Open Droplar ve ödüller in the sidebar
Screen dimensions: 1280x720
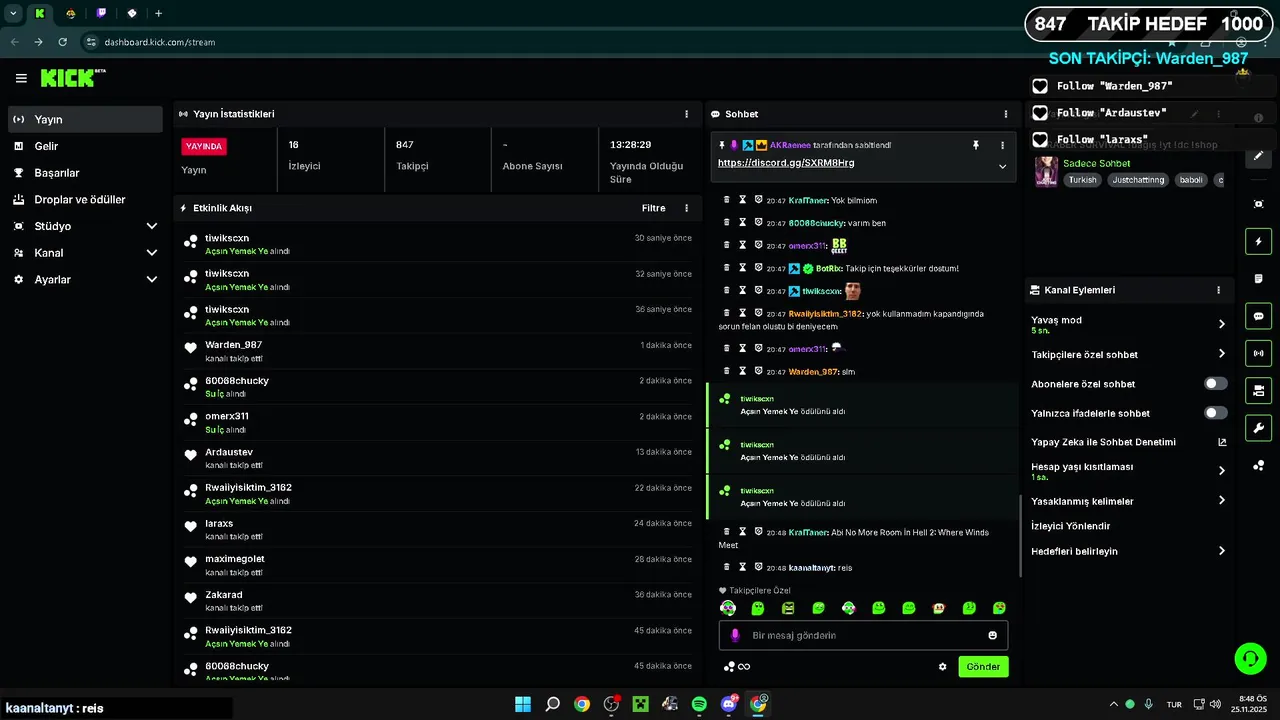(x=85, y=200)
